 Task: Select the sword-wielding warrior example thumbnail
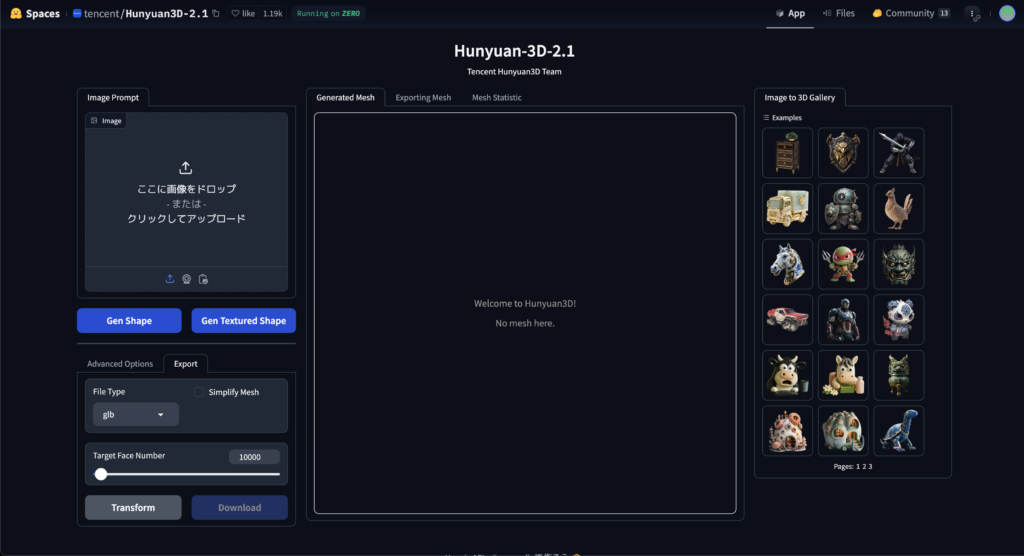(x=899, y=153)
